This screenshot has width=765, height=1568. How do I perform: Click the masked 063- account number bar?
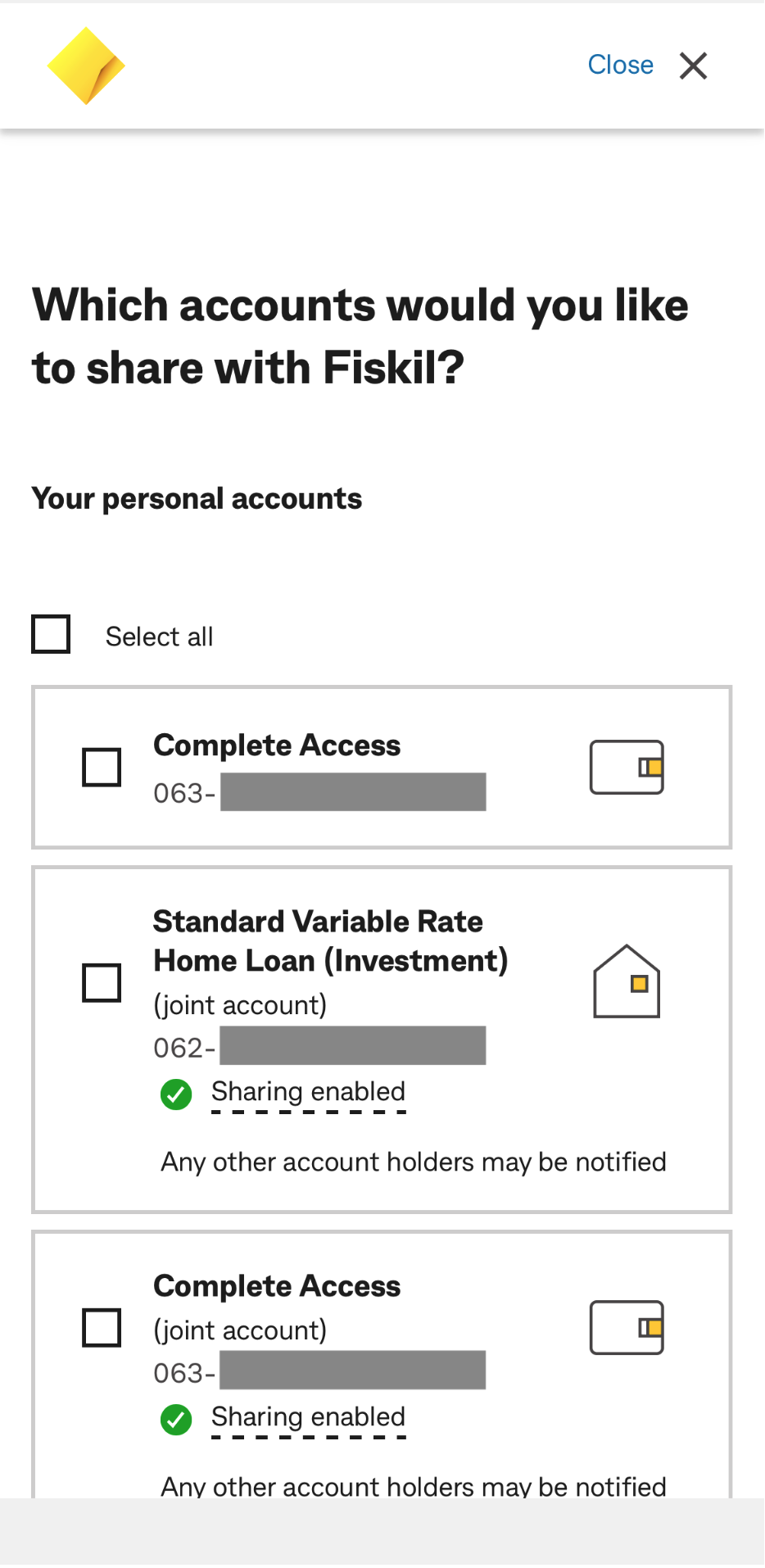352,791
